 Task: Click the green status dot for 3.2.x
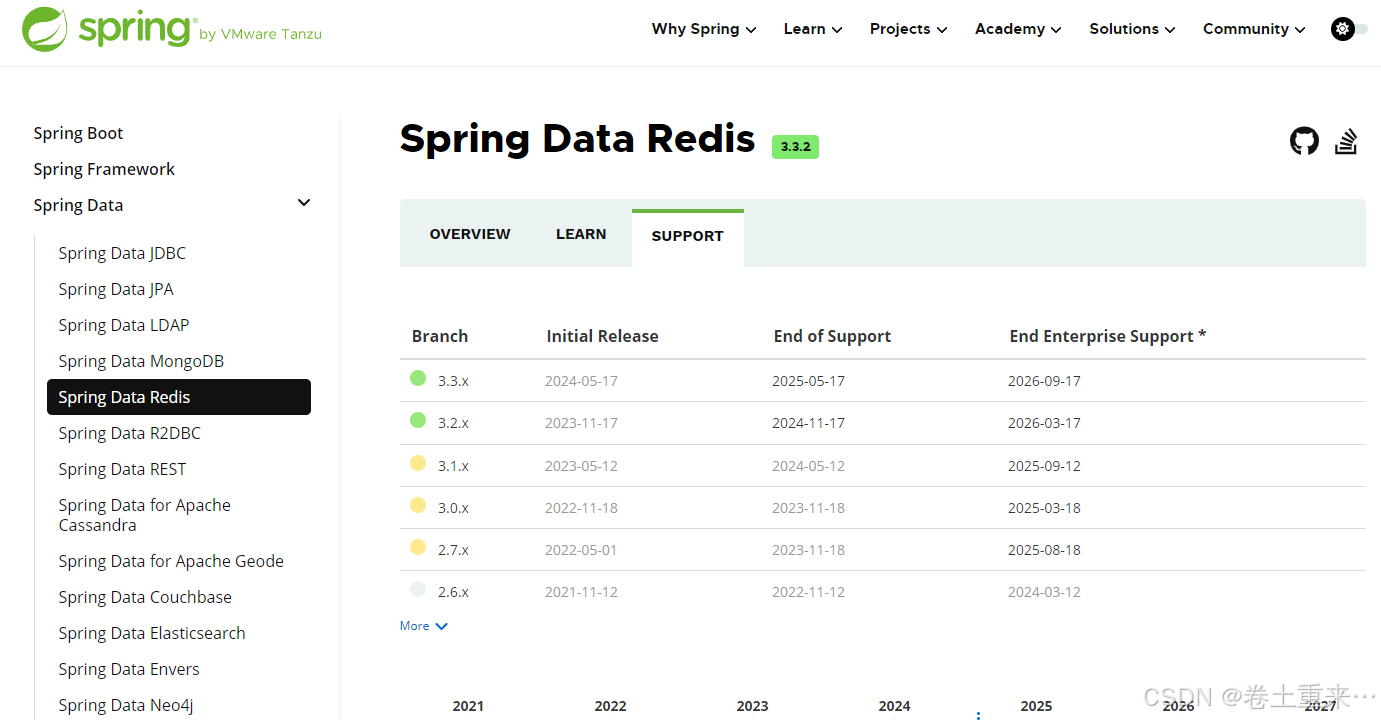point(418,420)
